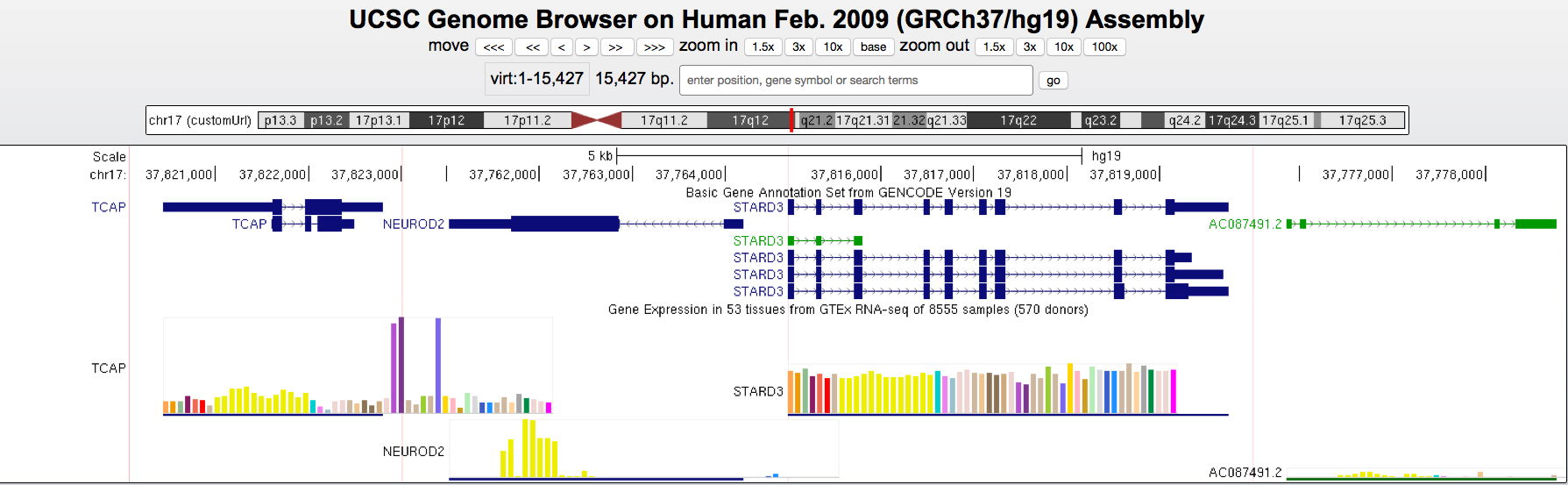Screen dimensions: 1568x485
Task: Zoom in by 3x
Action: point(798,47)
